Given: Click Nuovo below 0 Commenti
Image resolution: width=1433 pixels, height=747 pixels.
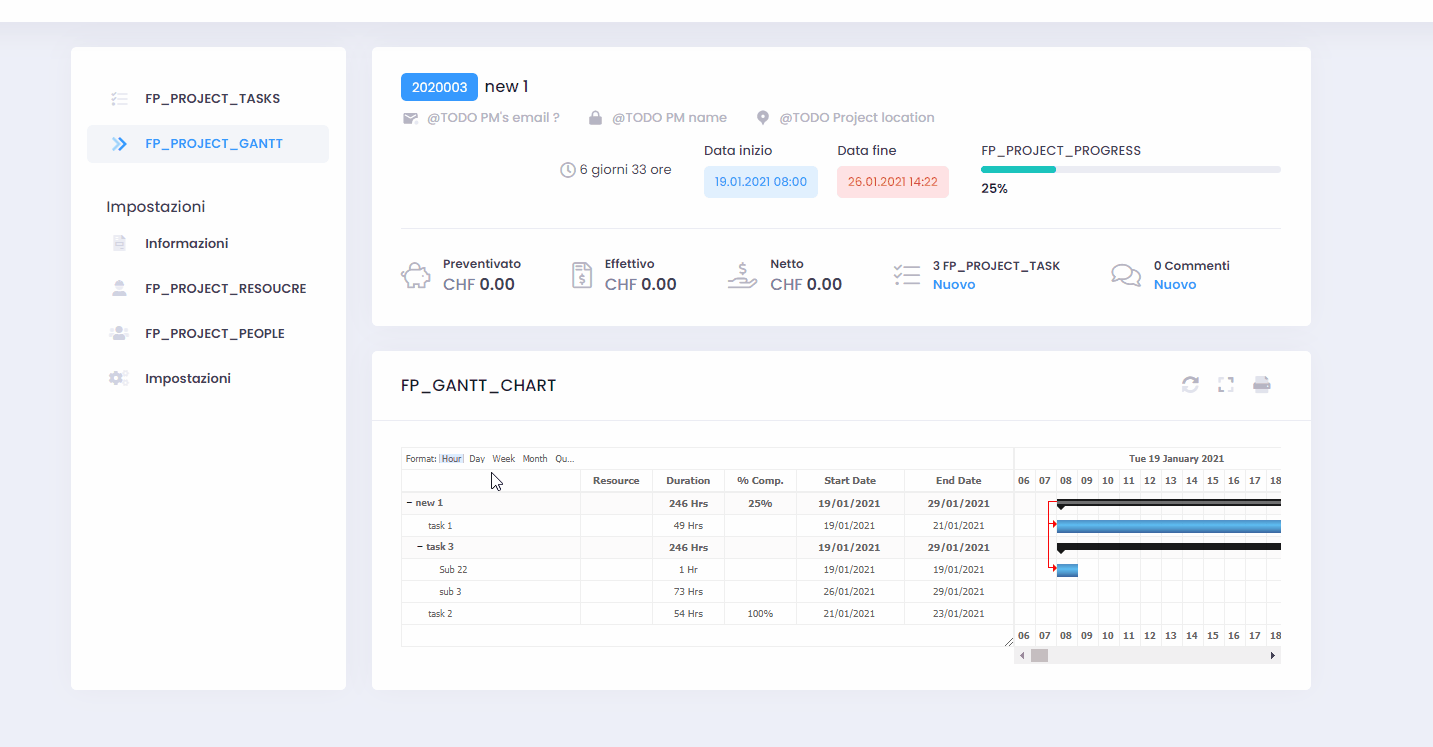Looking at the screenshot, I should pos(1177,284).
